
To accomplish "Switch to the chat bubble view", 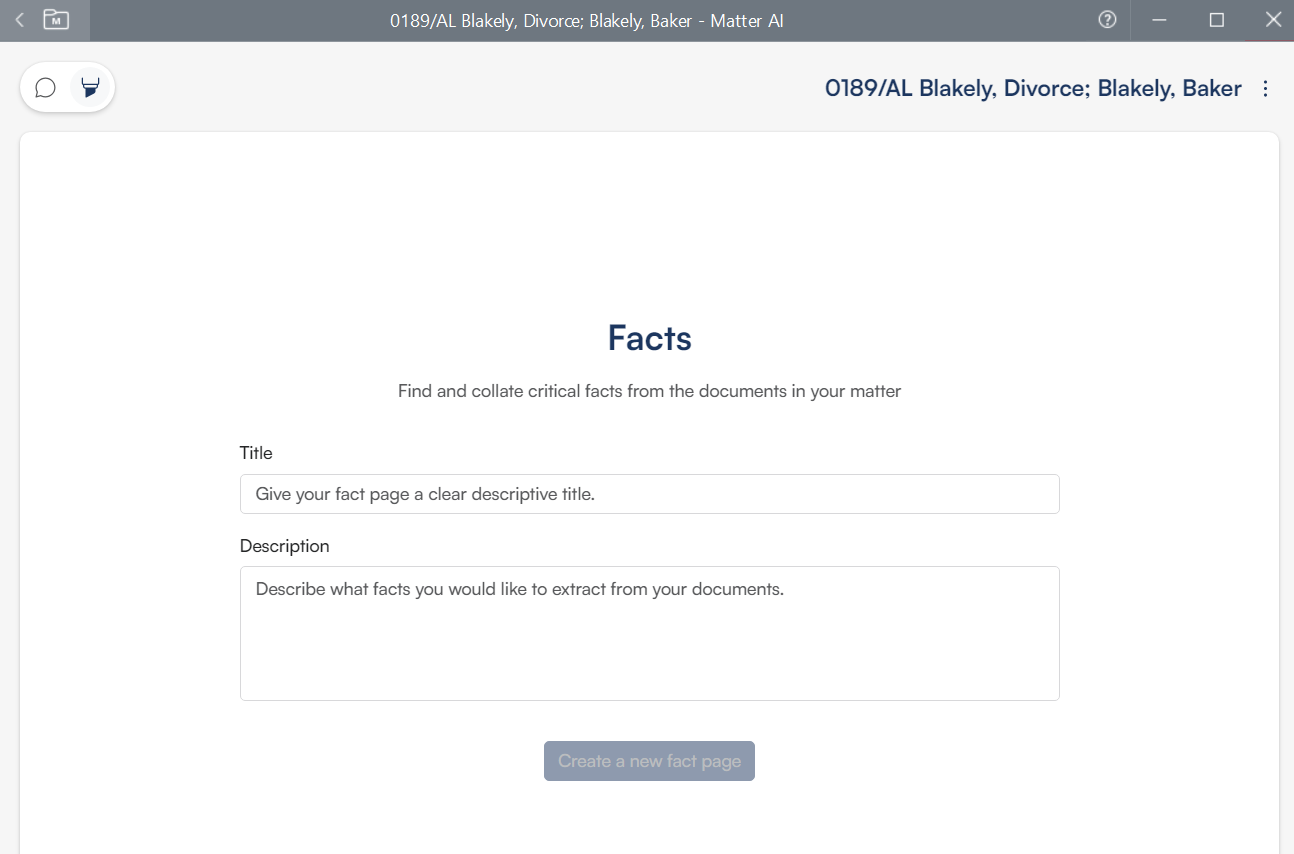I will [x=45, y=88].
